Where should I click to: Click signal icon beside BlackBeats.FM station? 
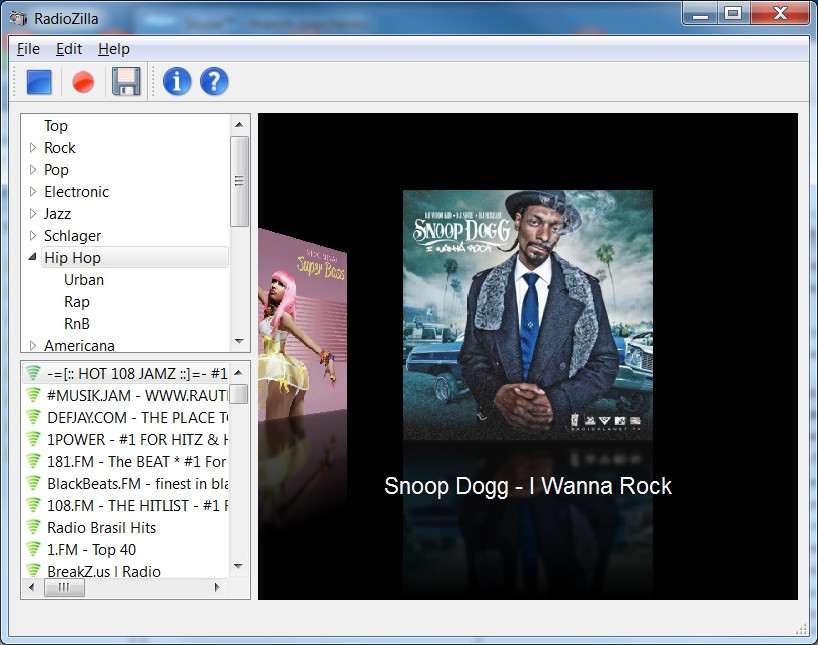pos(33,483)
